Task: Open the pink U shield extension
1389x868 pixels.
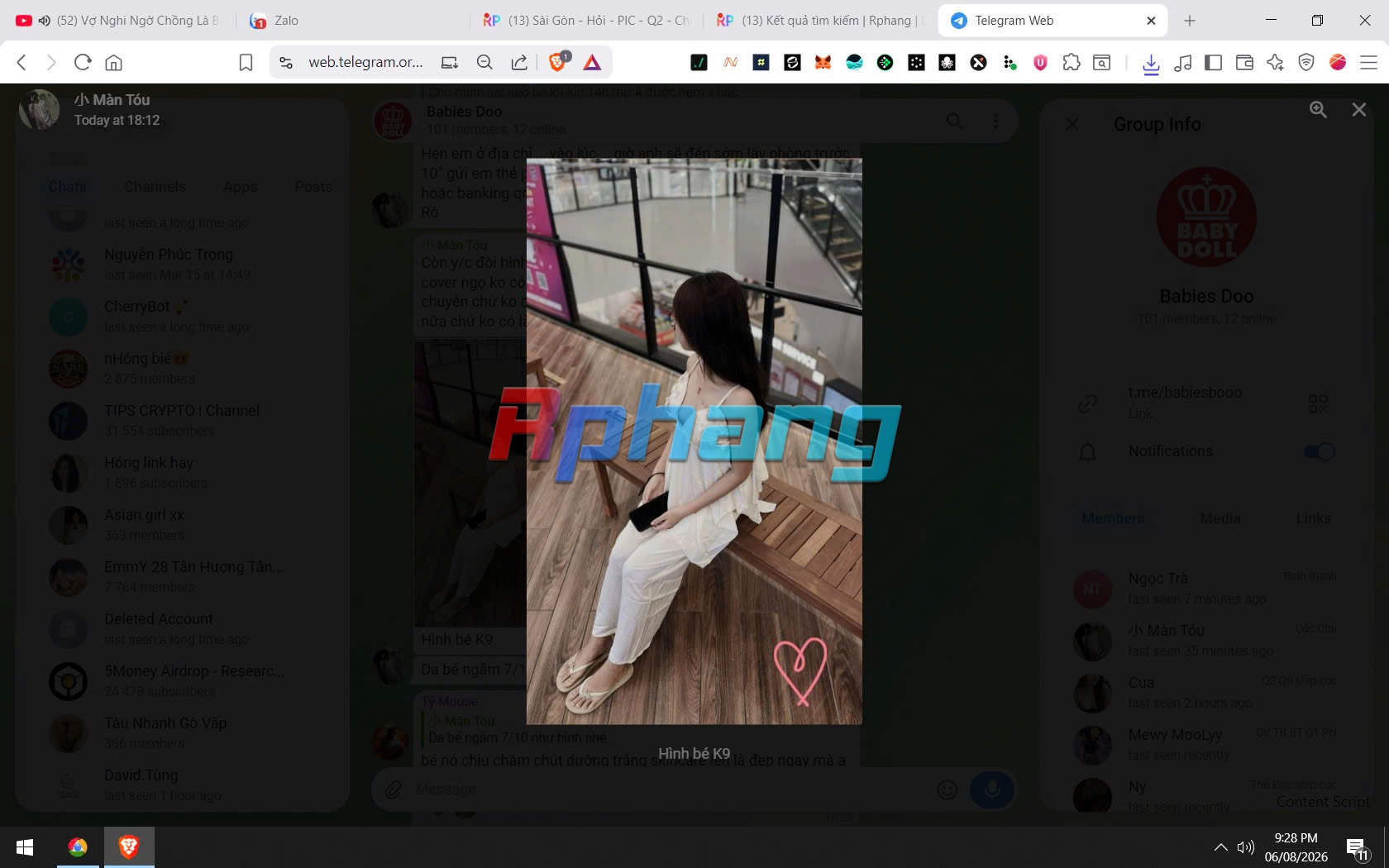Action: pyautogui.click(x=1040, y=62)
